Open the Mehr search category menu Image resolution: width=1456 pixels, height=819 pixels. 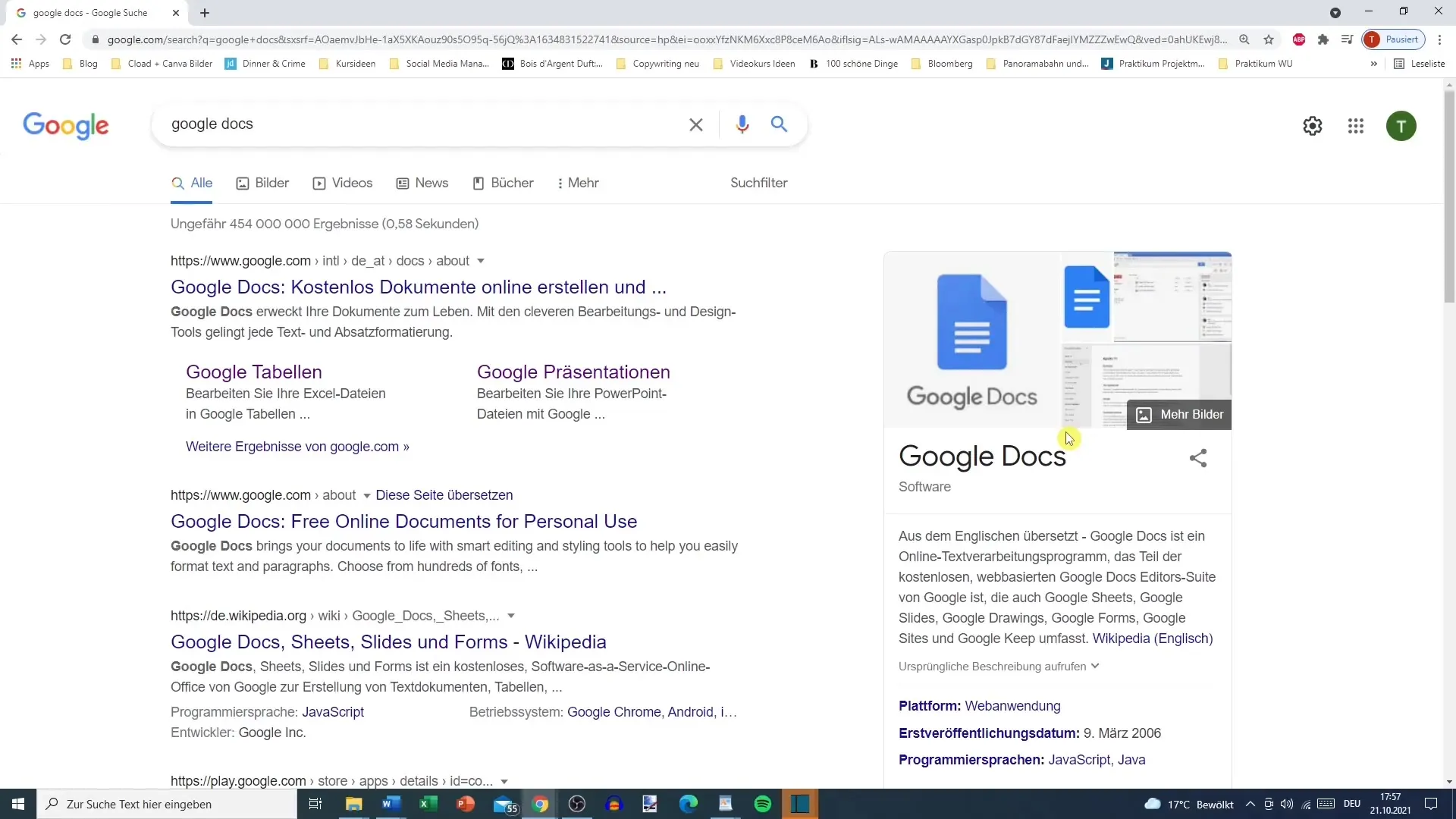(x=578, y=183)
